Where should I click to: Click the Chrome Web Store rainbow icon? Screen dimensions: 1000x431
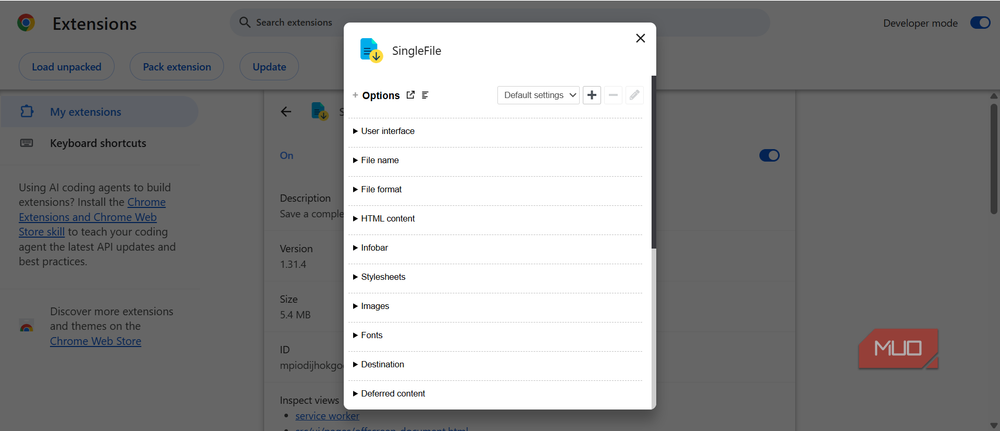(26, 326)
